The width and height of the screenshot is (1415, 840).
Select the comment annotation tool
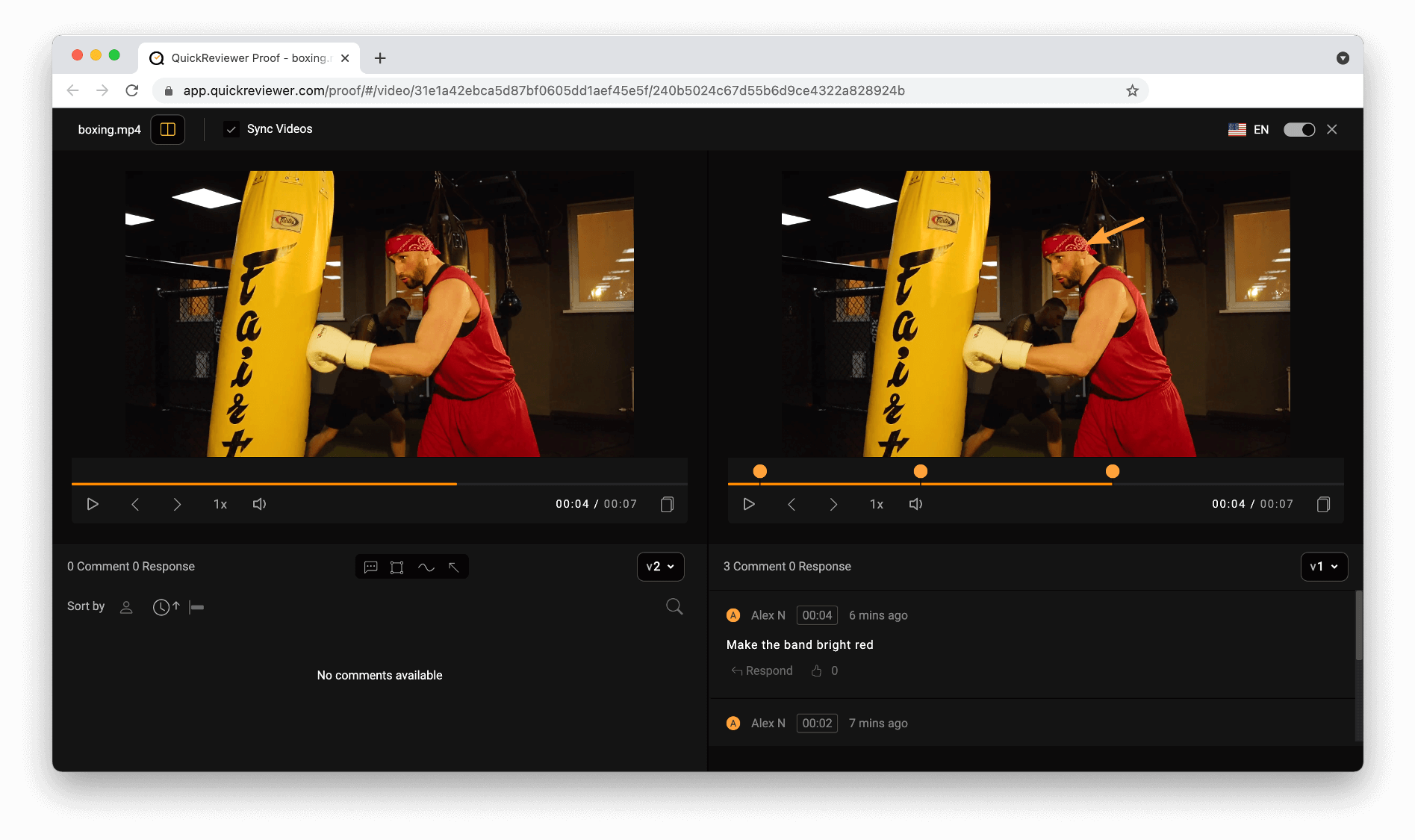tap(370, 567)
